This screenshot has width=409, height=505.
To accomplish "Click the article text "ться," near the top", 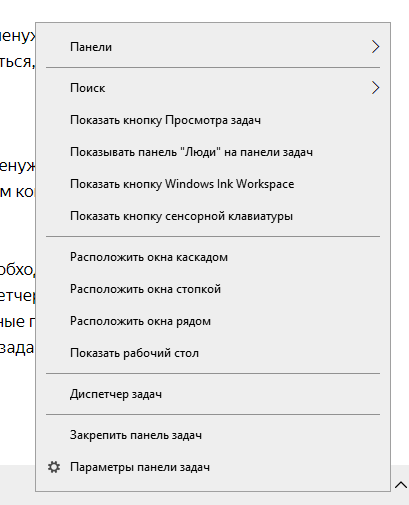I will pos(17,62).
